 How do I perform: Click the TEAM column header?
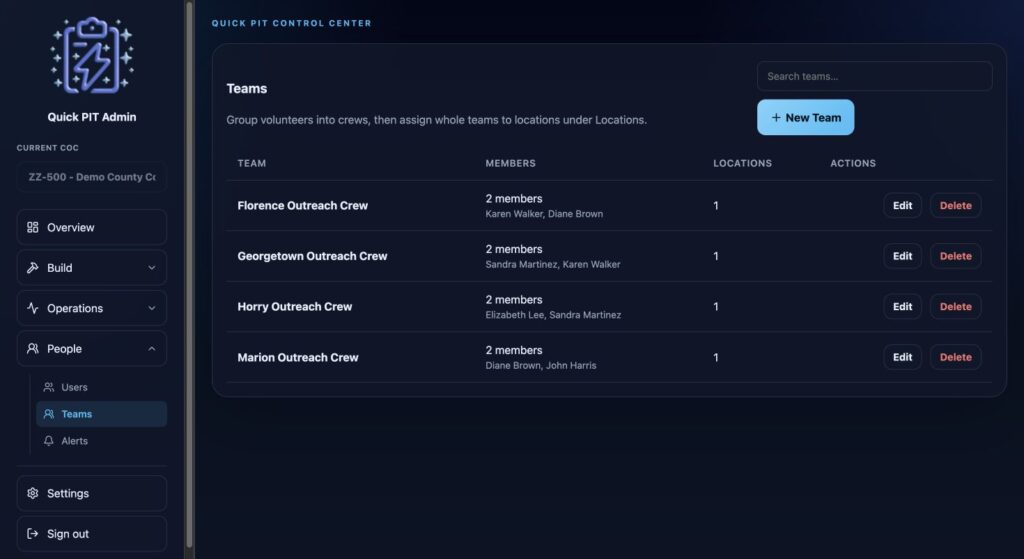click(x=251, y=163)
